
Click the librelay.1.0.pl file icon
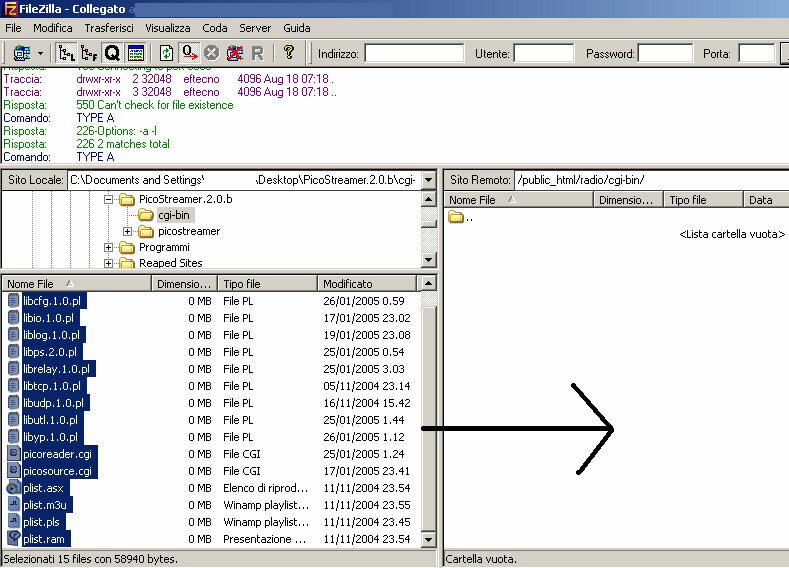[14, 369]
